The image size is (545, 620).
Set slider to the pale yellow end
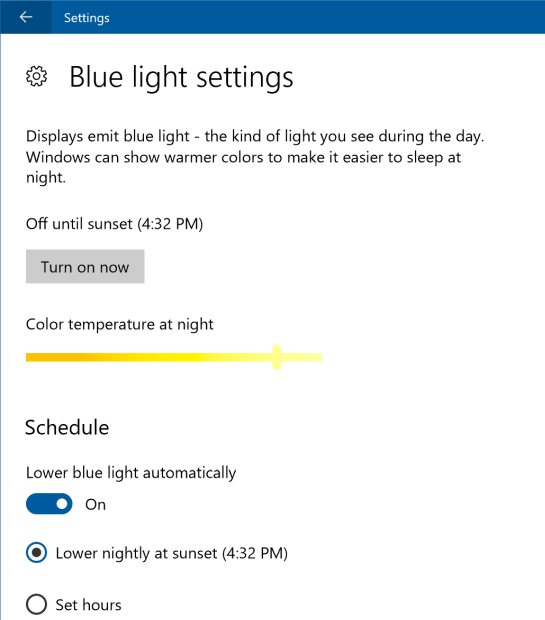(x=320, y=357)
